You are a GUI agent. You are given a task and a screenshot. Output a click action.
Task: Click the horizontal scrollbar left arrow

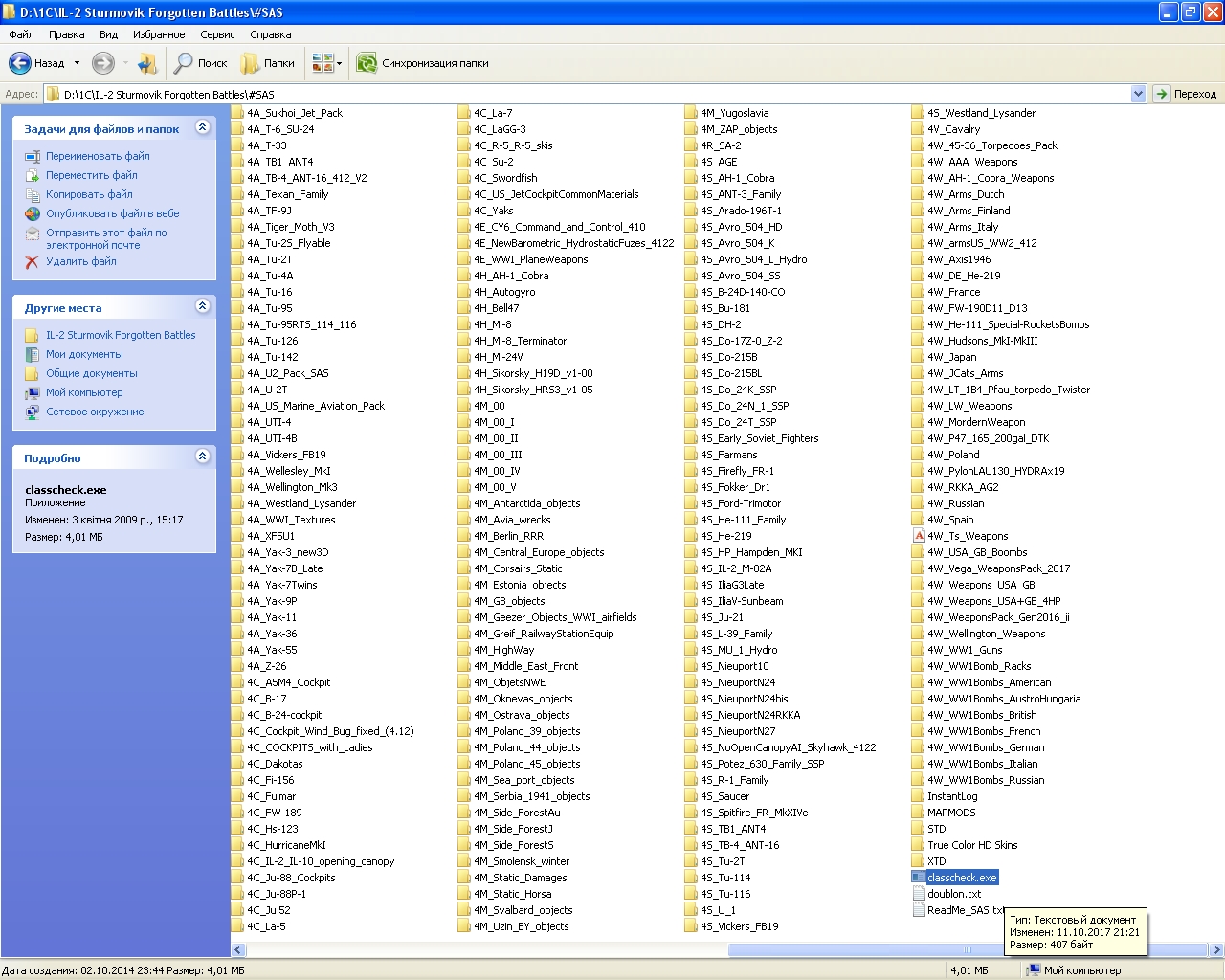coord(239,950)
